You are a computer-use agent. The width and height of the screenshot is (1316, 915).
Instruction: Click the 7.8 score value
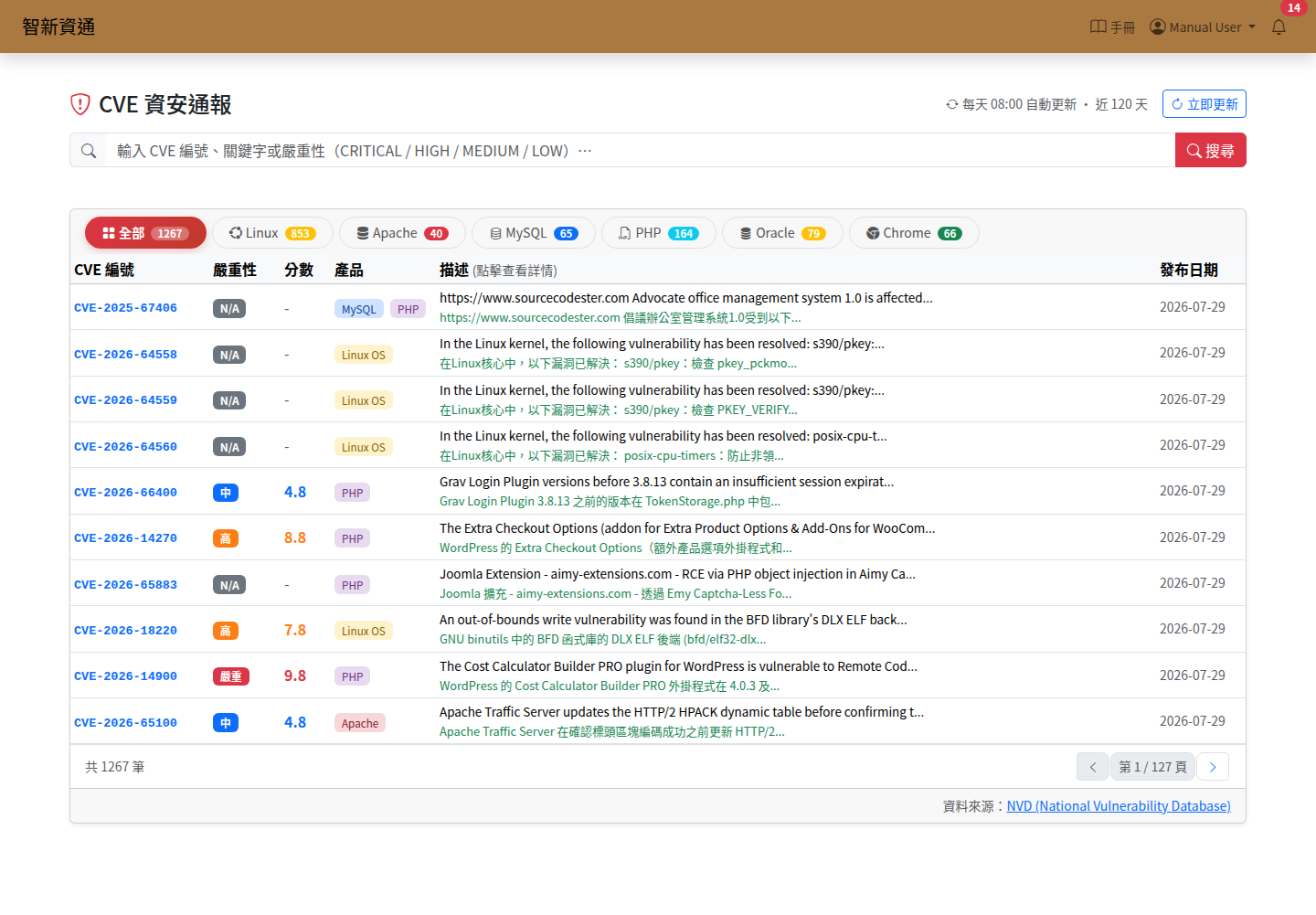[x=295, y=630]
